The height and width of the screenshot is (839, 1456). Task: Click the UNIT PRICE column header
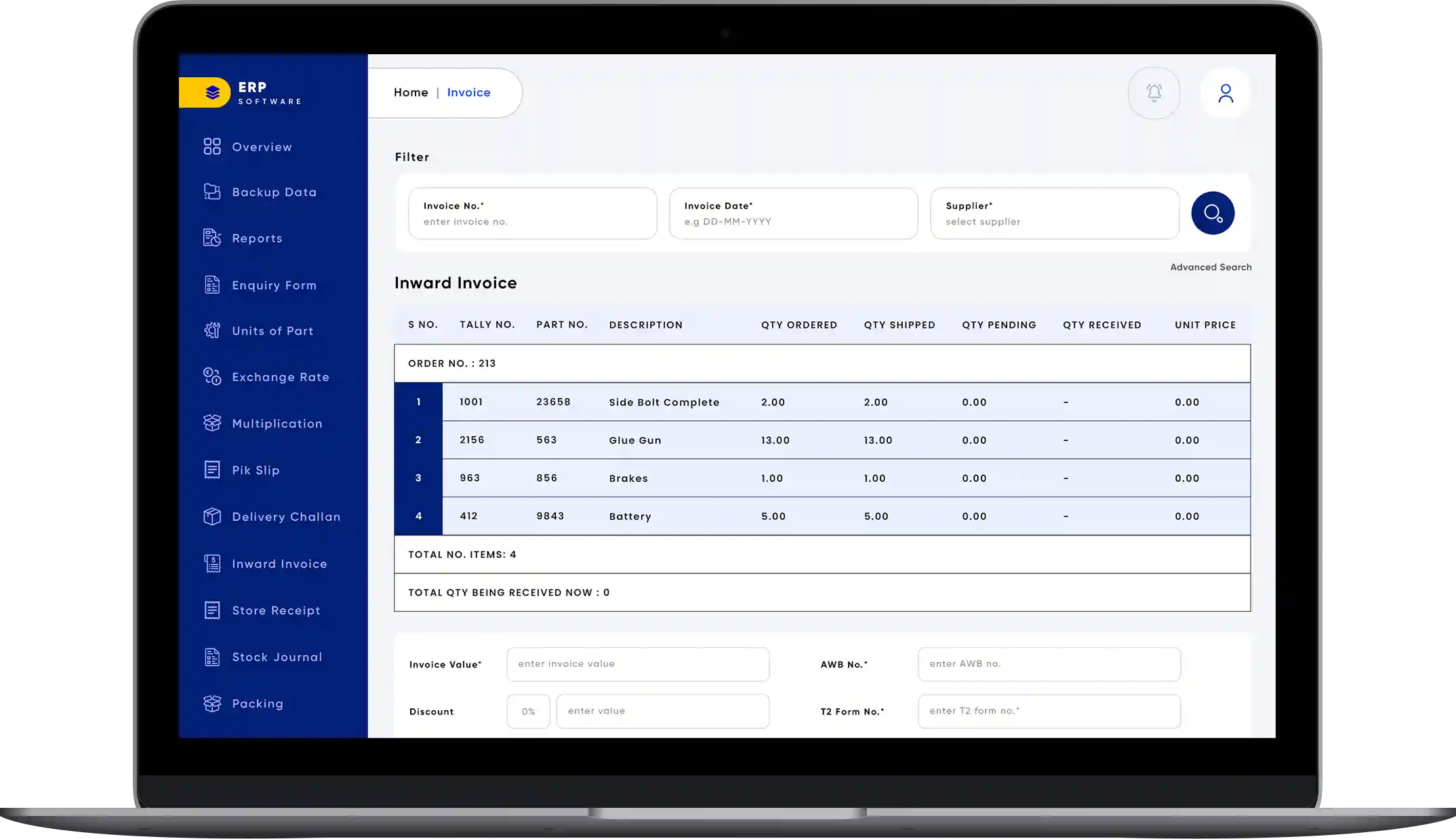point(1205,325)
